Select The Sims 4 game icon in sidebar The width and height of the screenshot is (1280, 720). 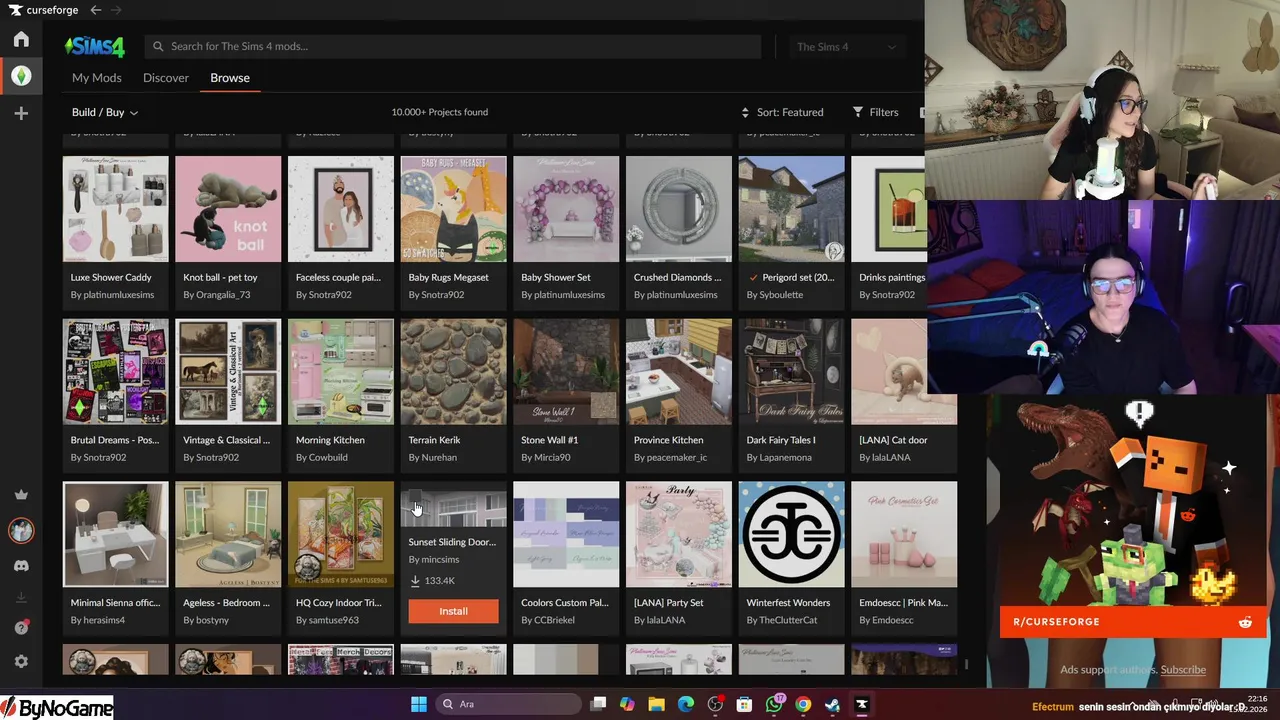21,76
